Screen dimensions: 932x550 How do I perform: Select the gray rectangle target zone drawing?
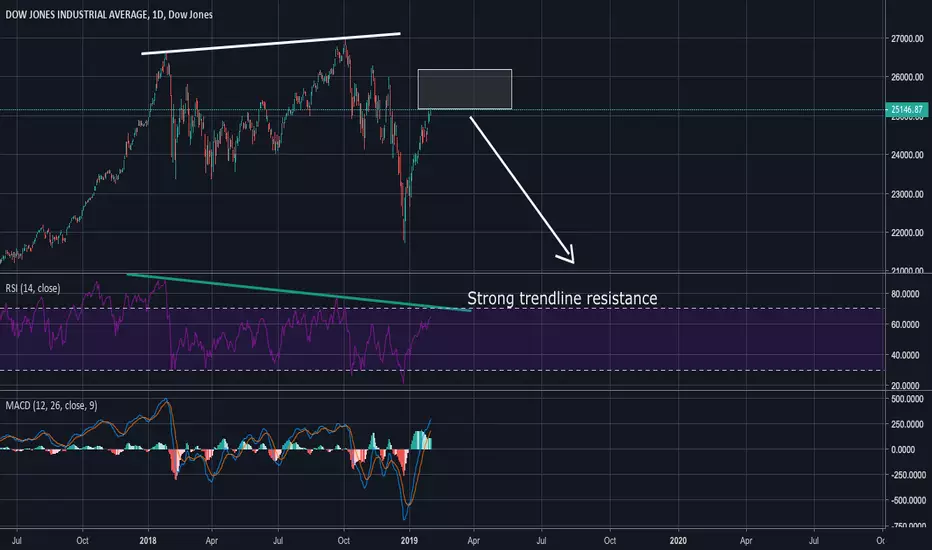pyautogui.click(x=465, y=89)
